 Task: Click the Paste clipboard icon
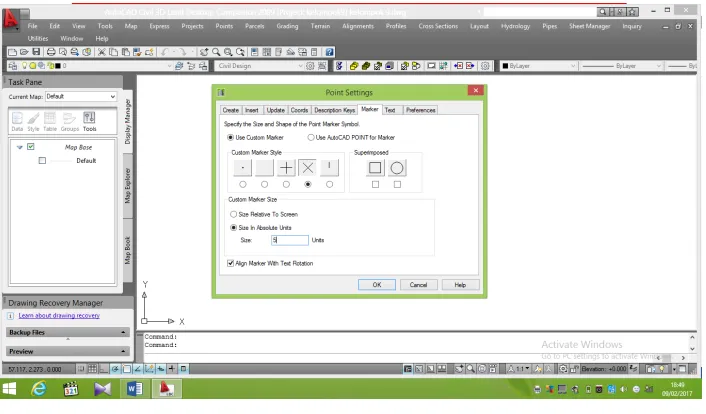coord(125,52)
